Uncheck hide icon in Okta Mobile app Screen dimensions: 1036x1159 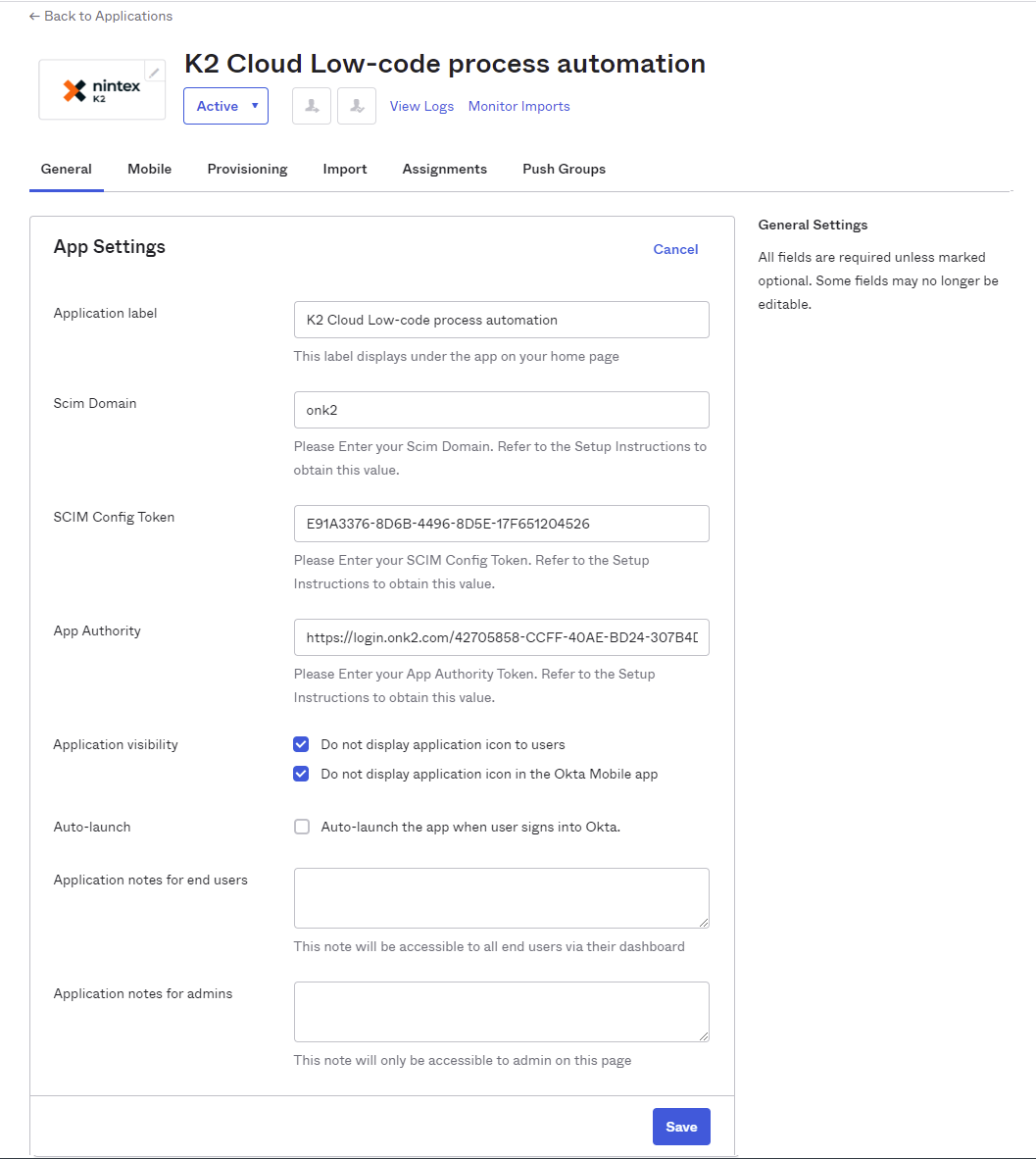click(x=302, y=774)
